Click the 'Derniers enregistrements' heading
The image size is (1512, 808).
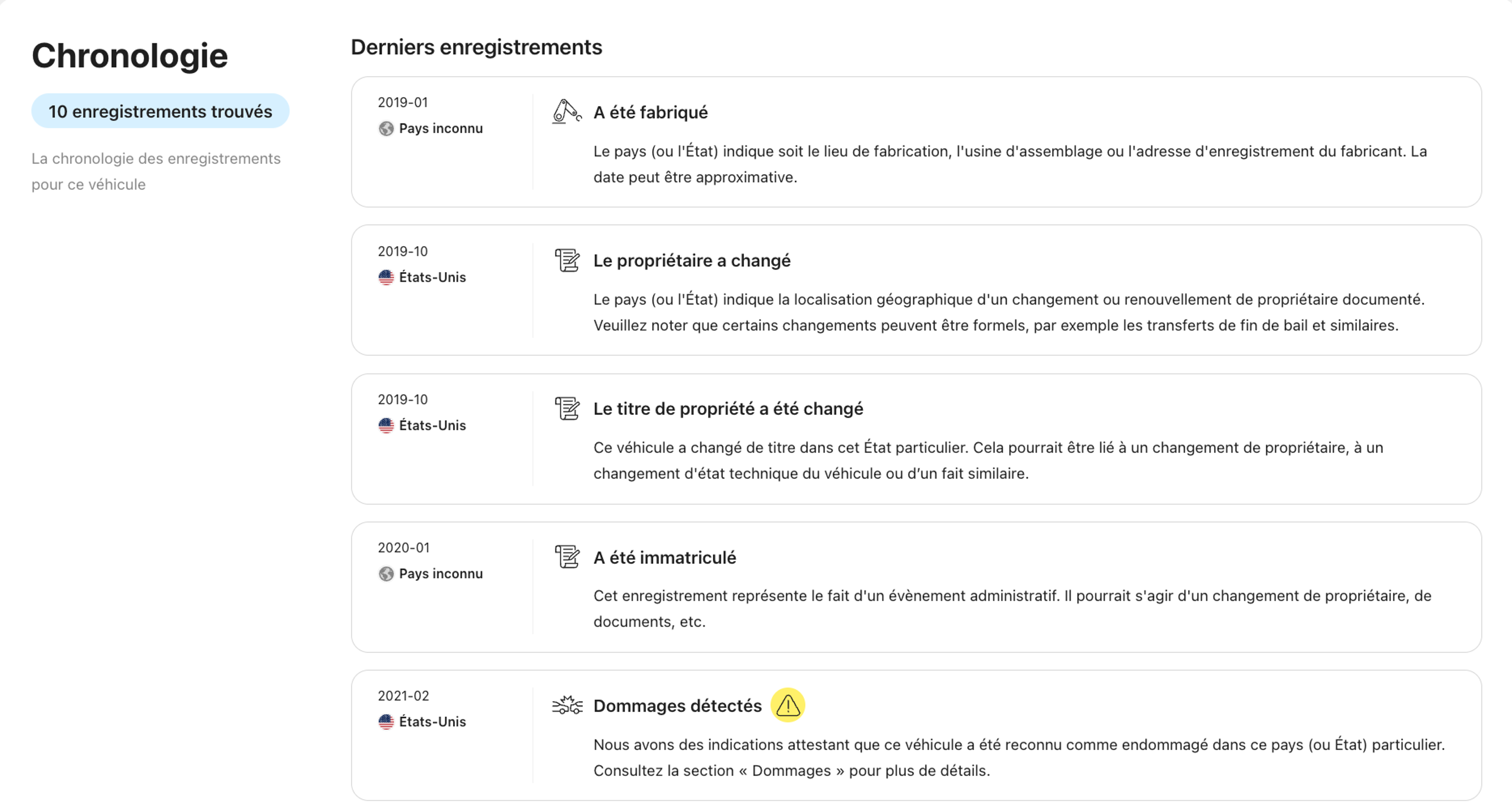click(476, 47)
